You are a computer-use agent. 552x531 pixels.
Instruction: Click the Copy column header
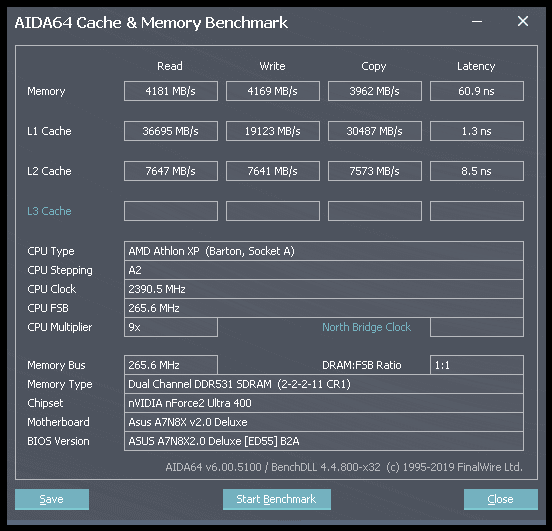pyautogui.click(x=374, y=67)
